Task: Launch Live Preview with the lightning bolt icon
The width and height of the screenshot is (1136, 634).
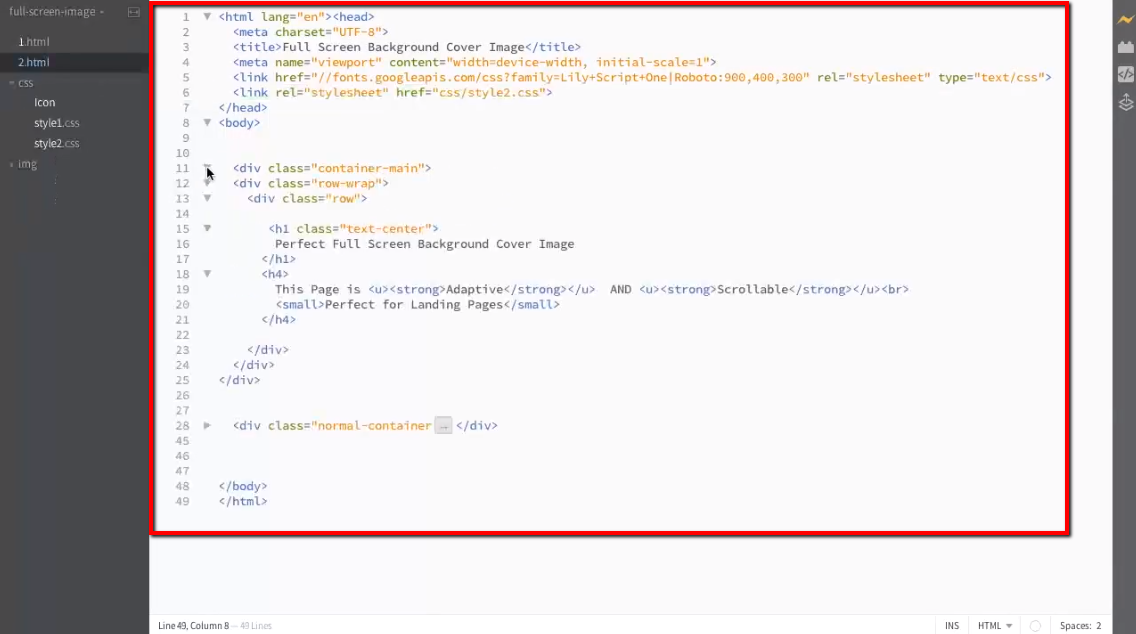Action: [x=1126, y=19]
